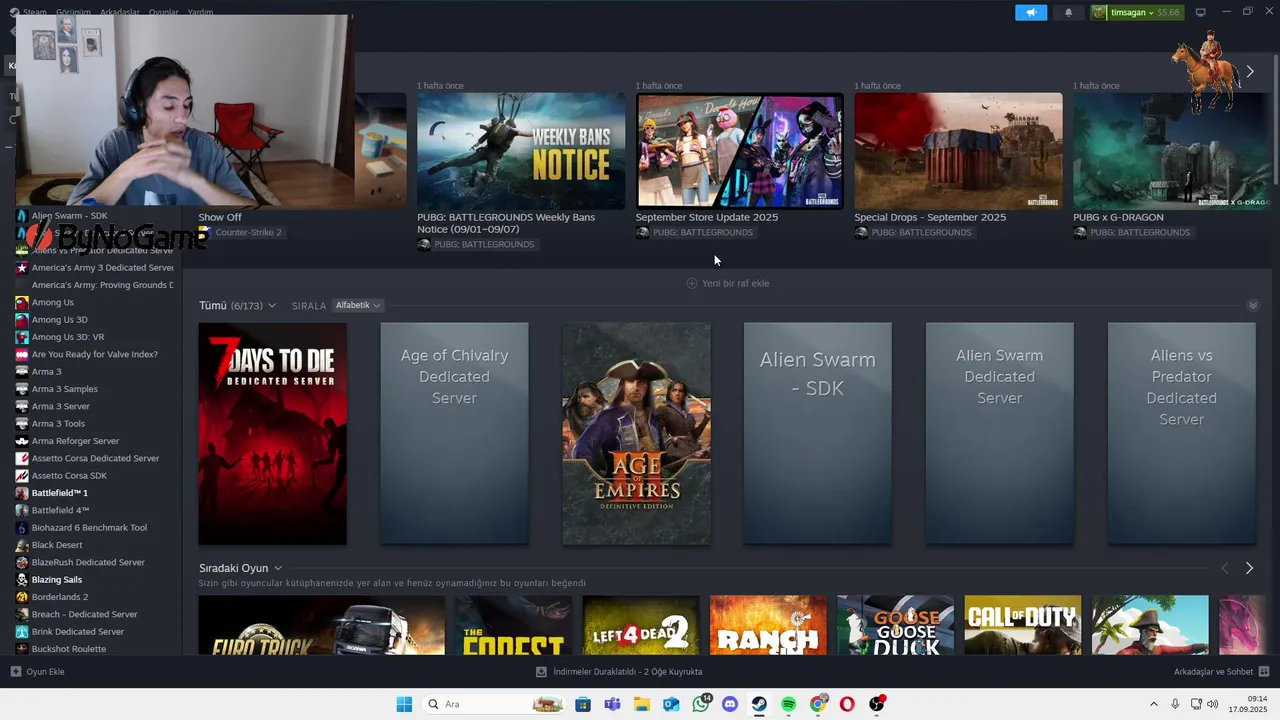Switch to Big Picture mode via monitor icon
This screenshot has width=1280, height=720.
coord(1201,12)
